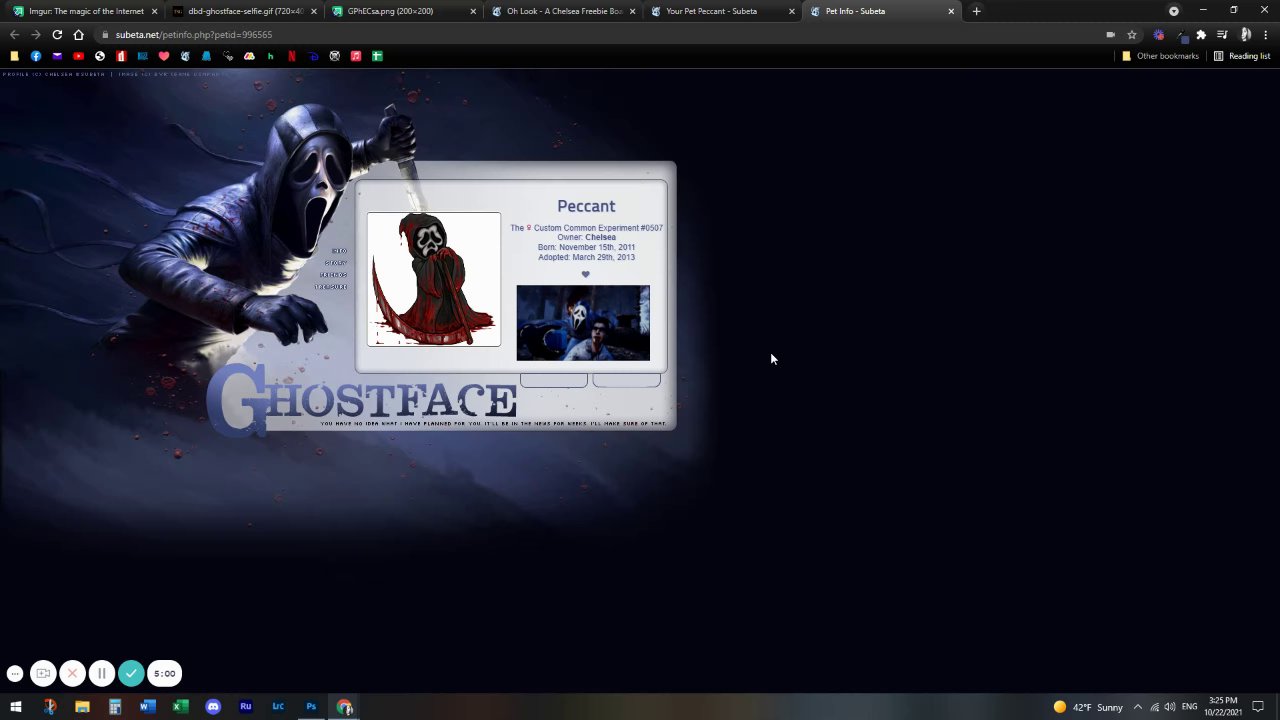Viewport: 1280px width, 720px height.
Task: Click the Ghostface game screenshot thumbnail
Action: pos(583,323)
